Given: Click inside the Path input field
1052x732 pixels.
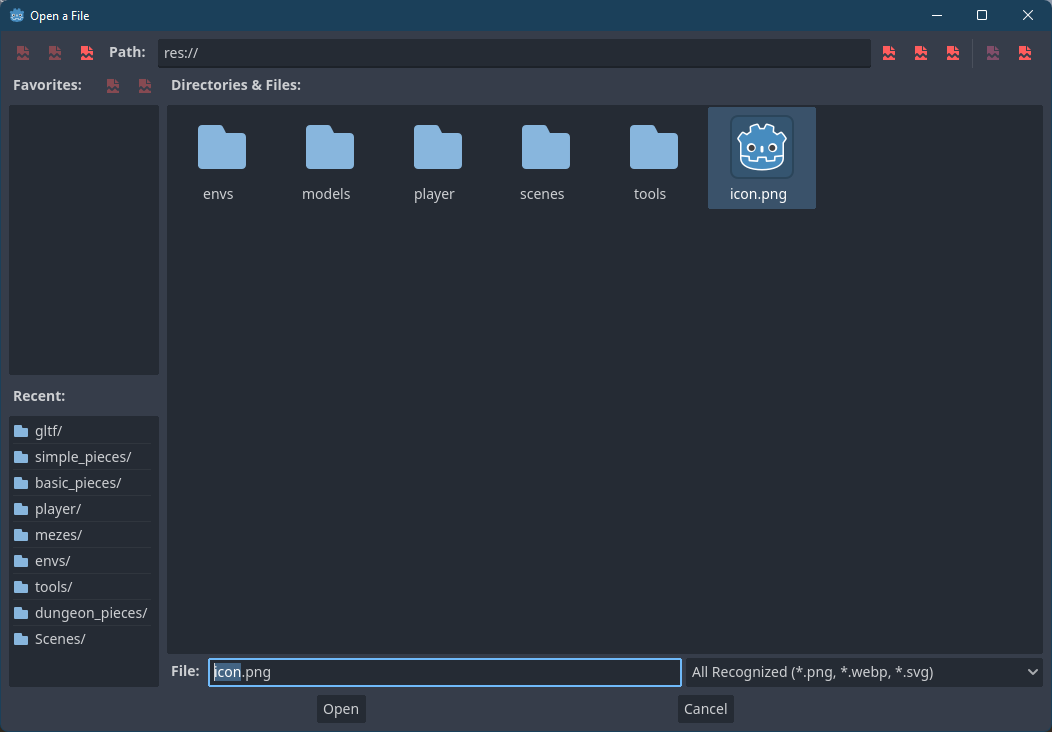Looking at the screenshot, I should tap(514, 52).
